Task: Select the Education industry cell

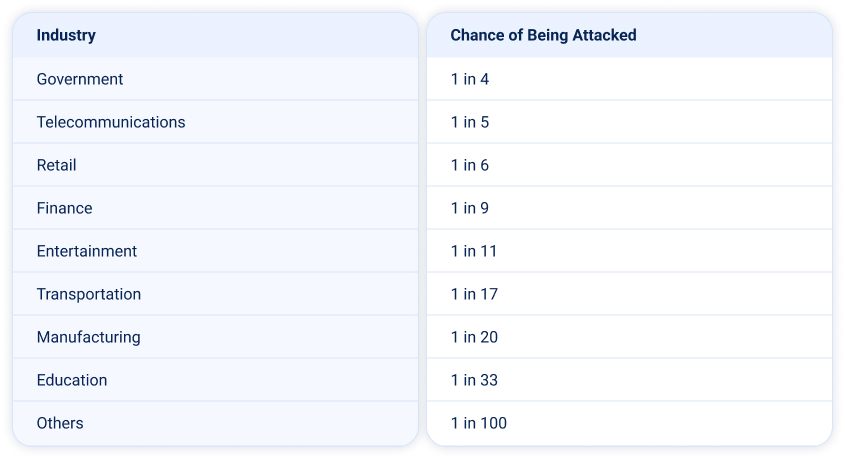Action: click(x=72, y=380)
